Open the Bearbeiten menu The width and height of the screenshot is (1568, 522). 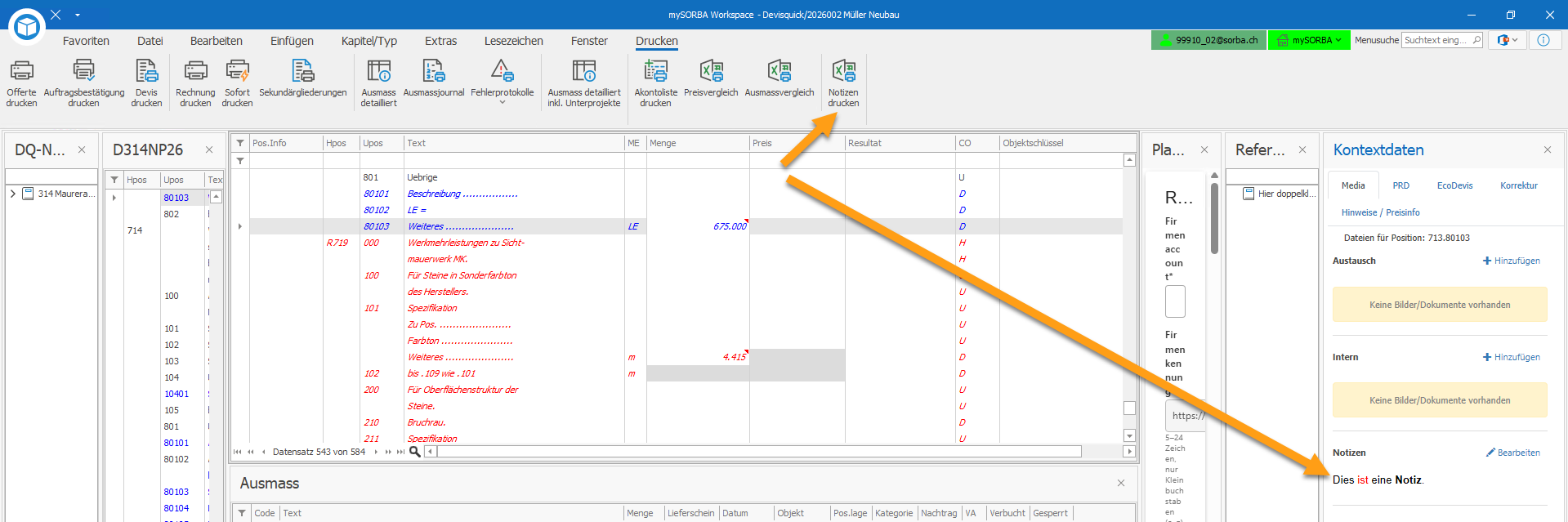coord(217,41)
